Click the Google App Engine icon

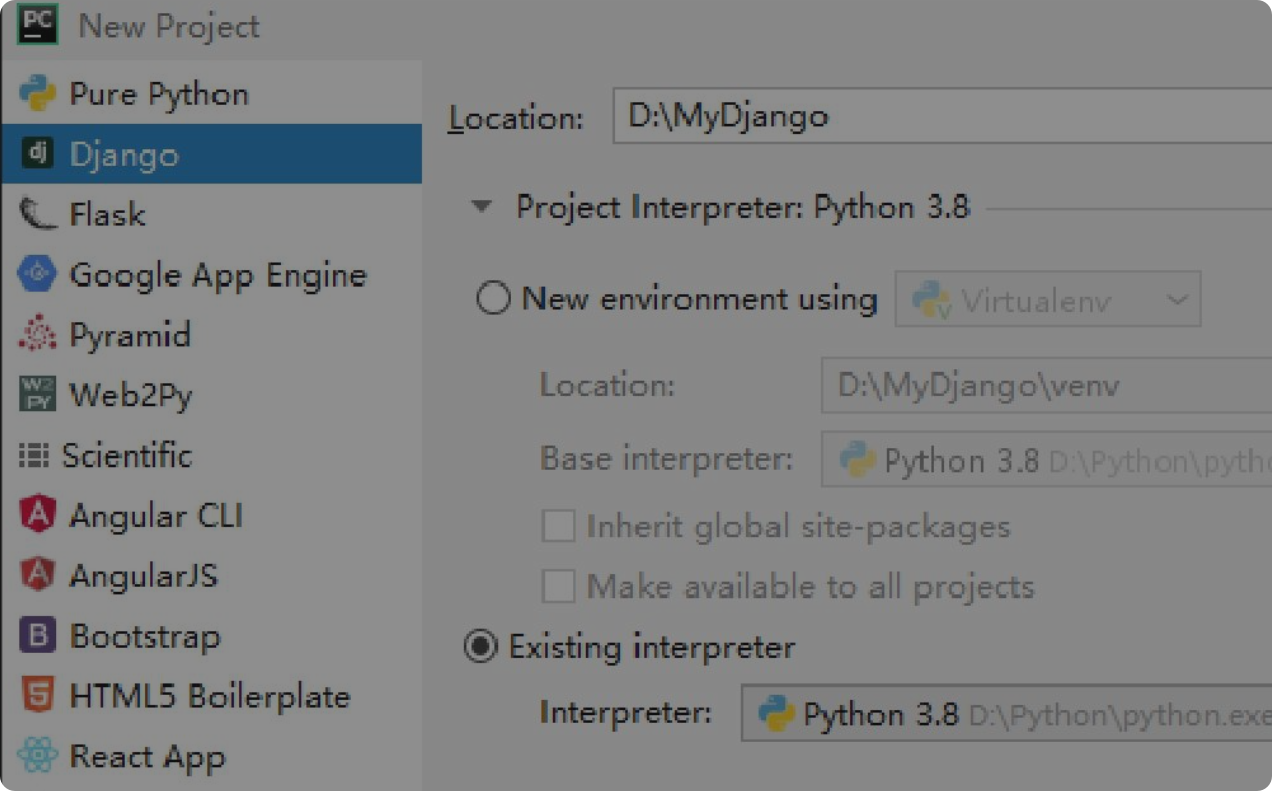(37, 274)
